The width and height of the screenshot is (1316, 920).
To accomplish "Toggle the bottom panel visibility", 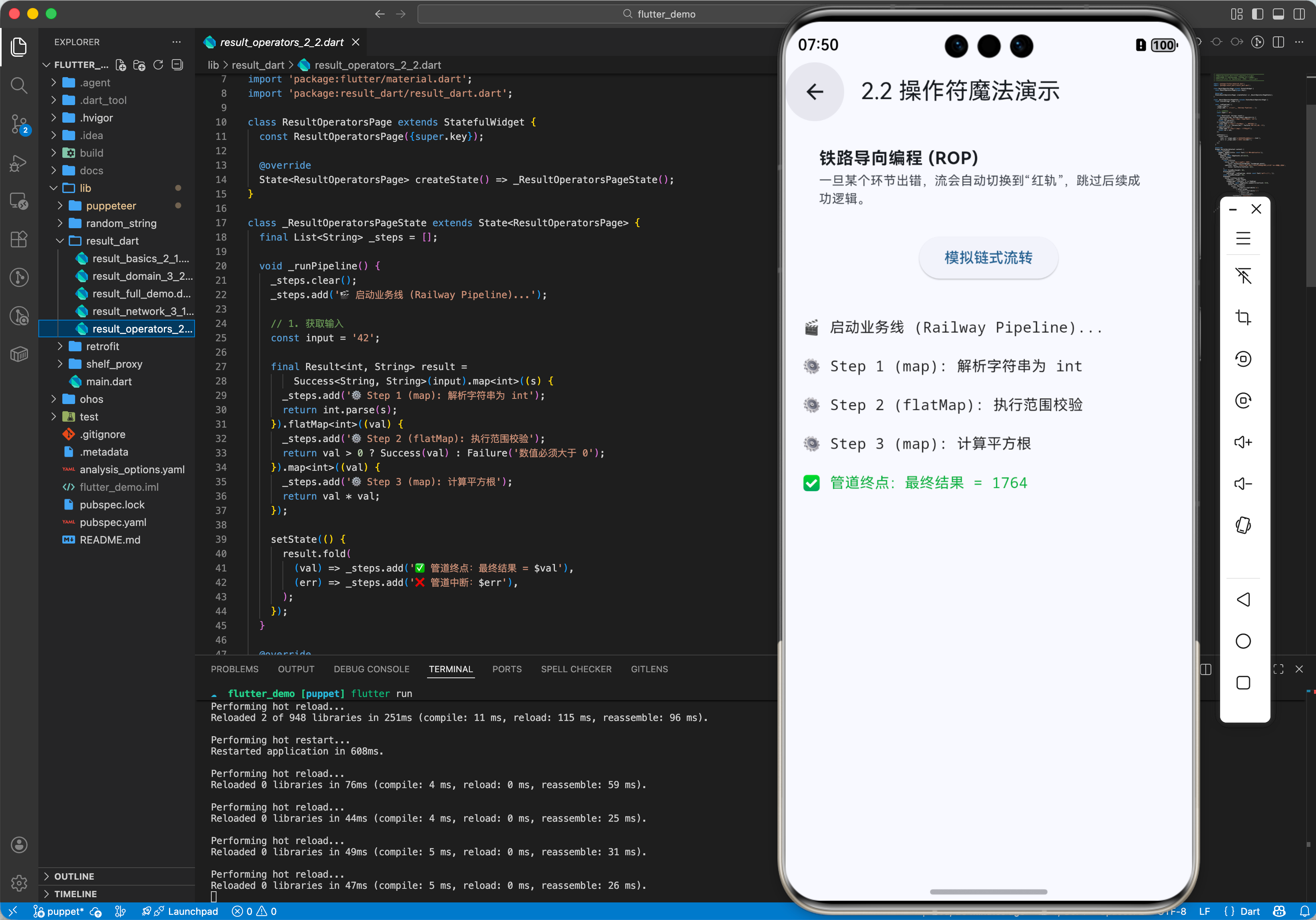I will tap(1278, 14).
